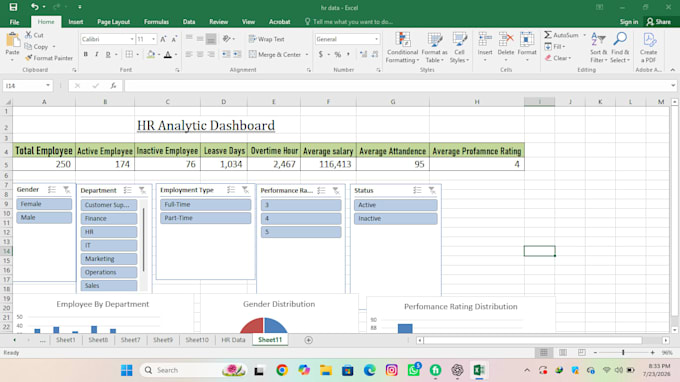Expand the formula bar
The width and height of the screenshot is (680, 382).
[673, 86]
